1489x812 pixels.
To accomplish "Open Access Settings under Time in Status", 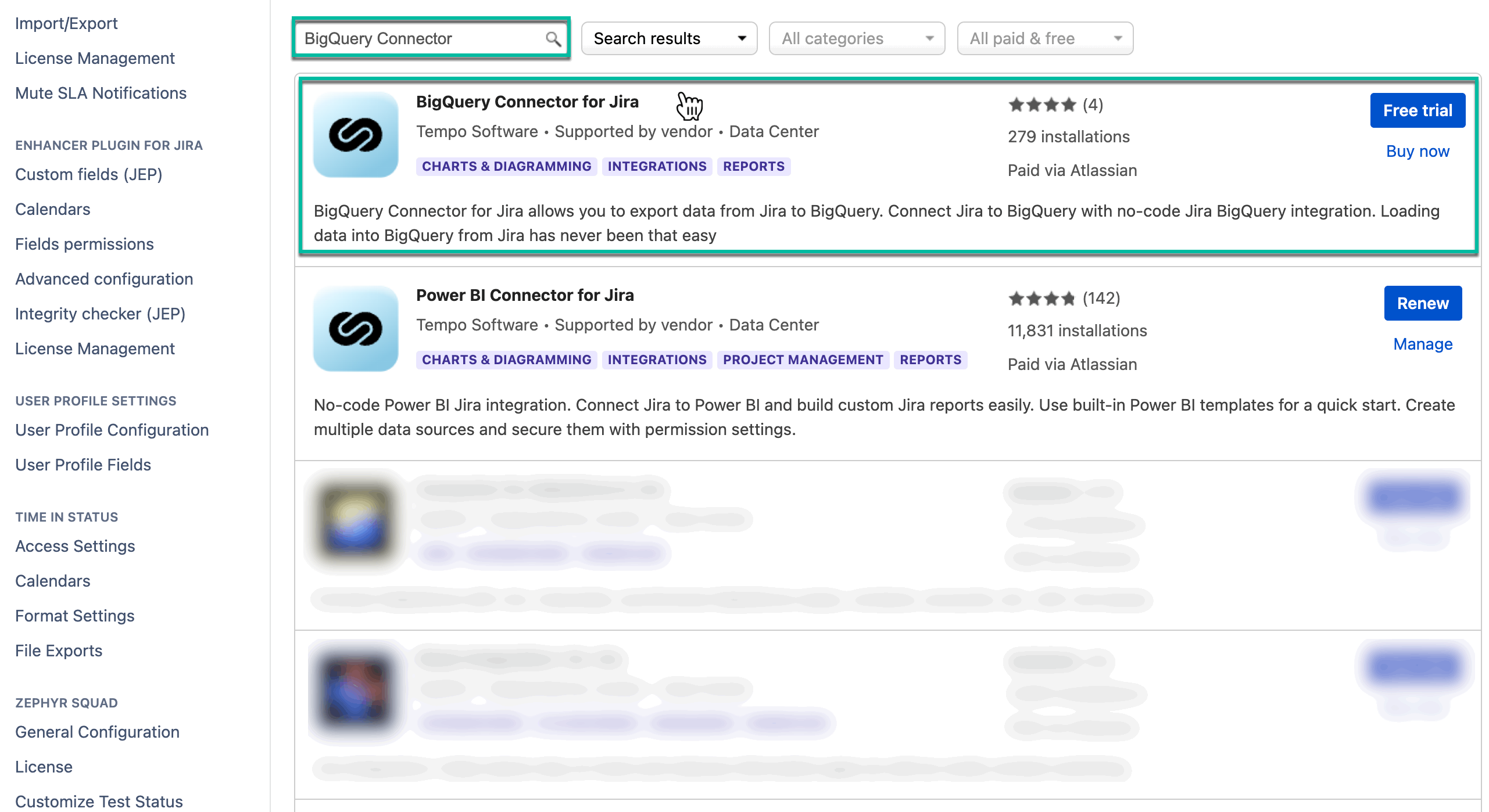I will [x=75, y=546].
